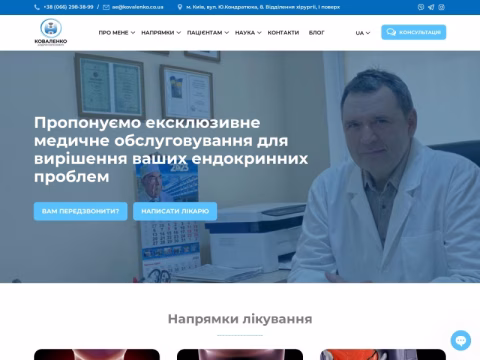This screenshot has width=480, height=360.
Task: Expand the ПАЦІЄНТАМ menu chevron
Action: pyautogui.click(x=227, y=33)
